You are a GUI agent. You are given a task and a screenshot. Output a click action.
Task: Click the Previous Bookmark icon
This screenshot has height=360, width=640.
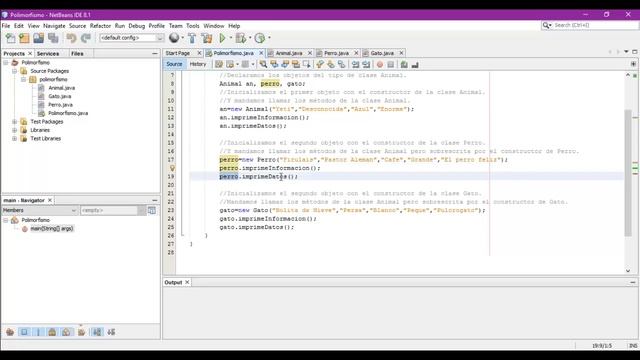coord(320,64)
